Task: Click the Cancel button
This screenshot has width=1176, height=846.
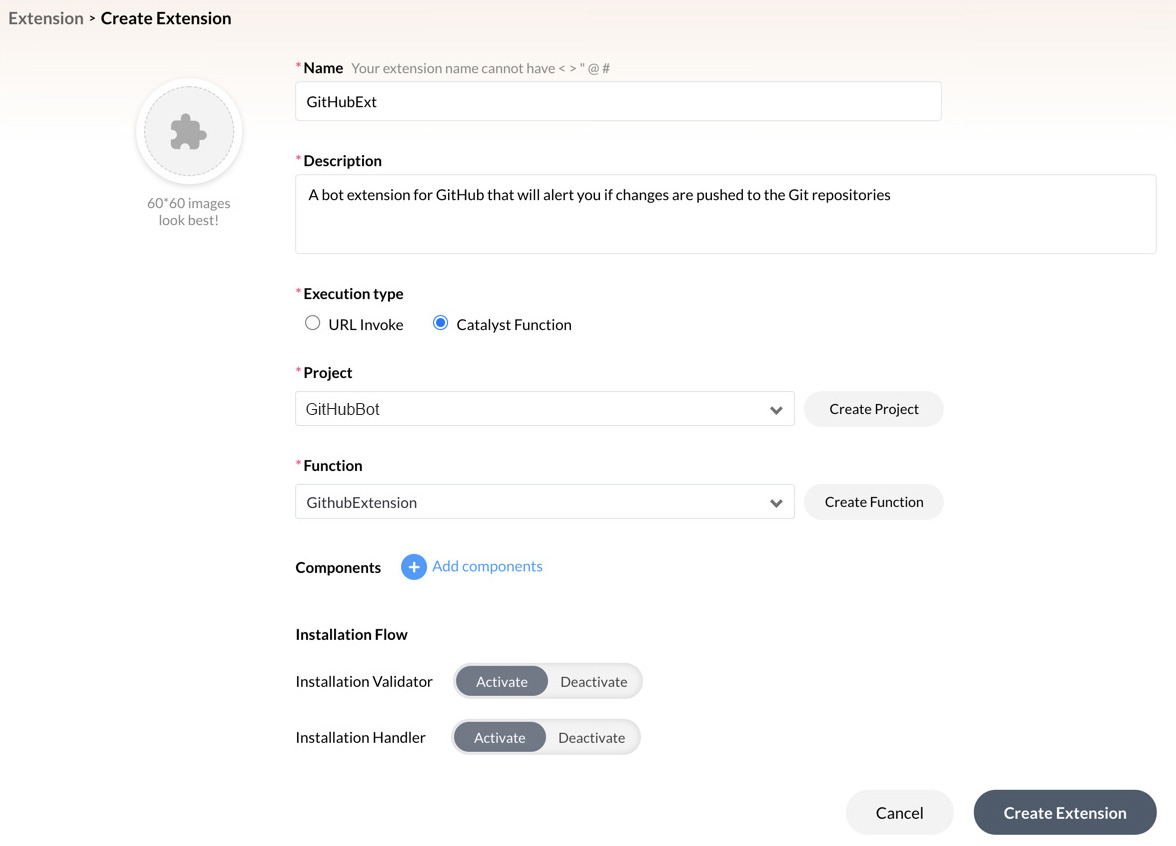Action: tap(898, 812)
